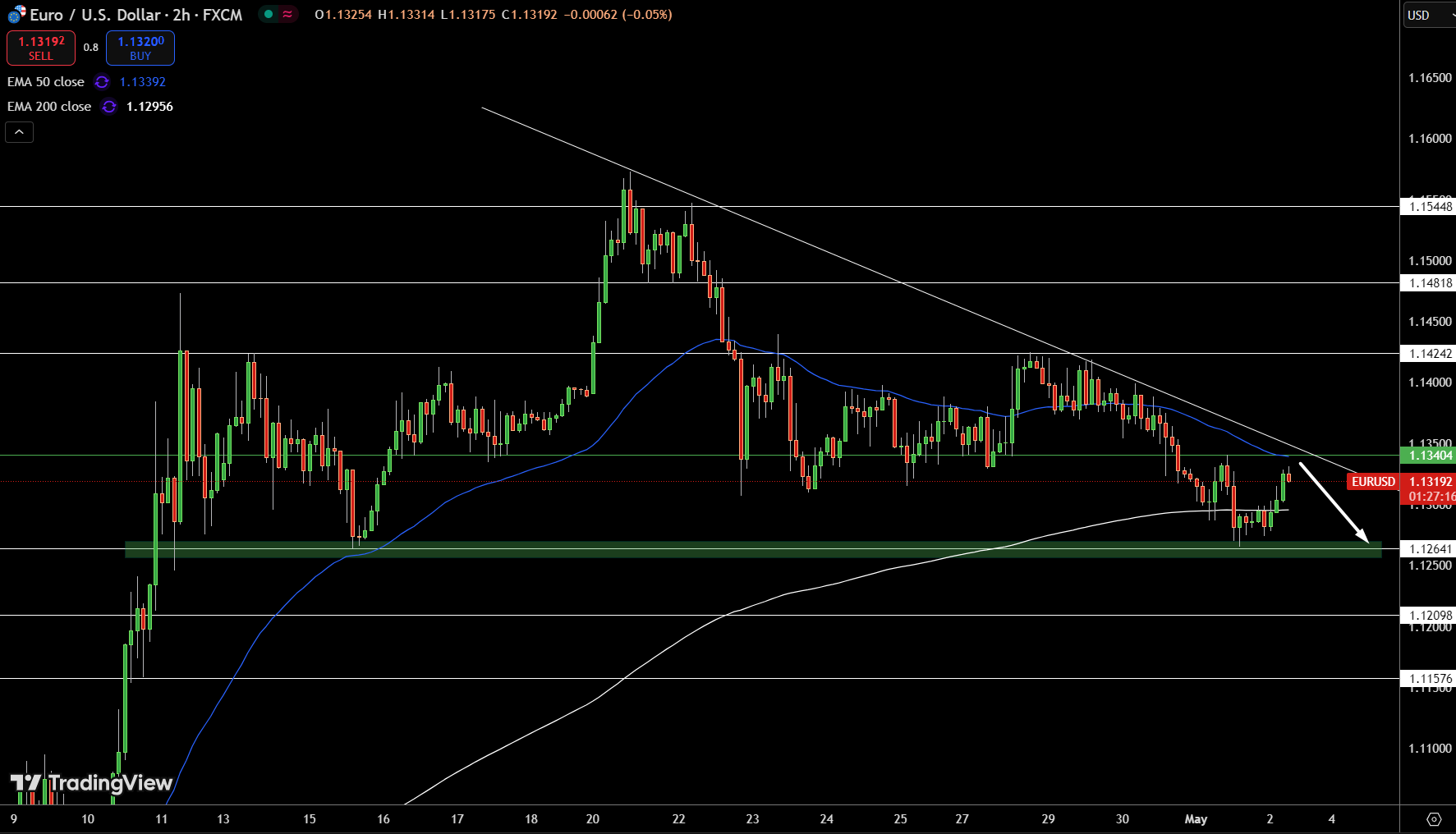Image resolution: width=1456 pixels, height=834 pixels.
Task: Click the red EURUSD symbol label
Action: click(1373, 482)
